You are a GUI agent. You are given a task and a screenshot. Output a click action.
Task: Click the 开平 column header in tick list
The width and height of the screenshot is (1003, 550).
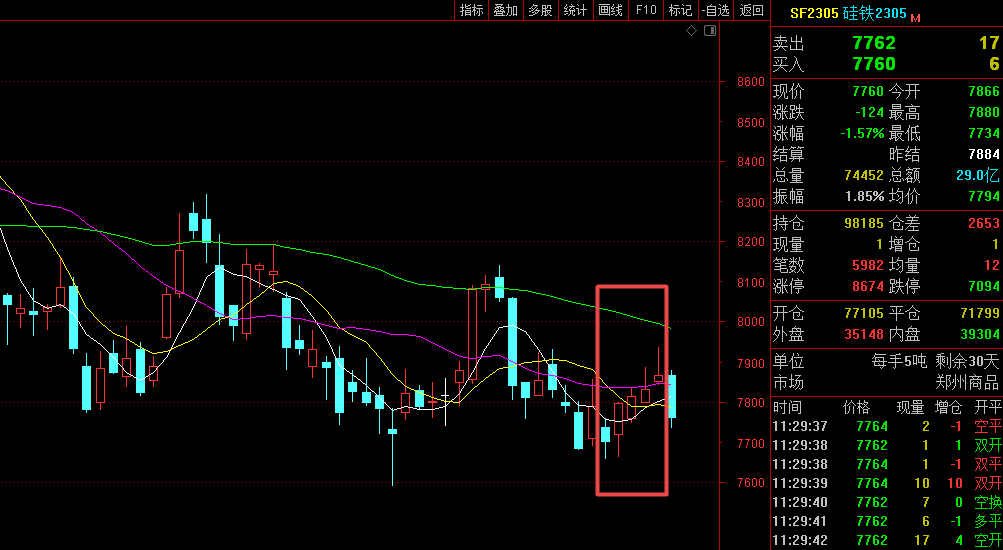click(x=987, y=407)
